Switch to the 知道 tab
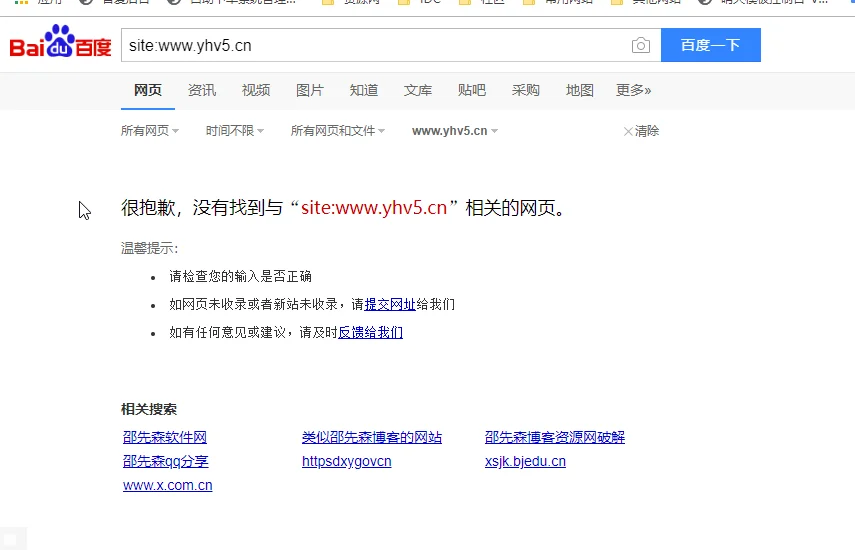Viewport: 855px width, 550px height. (x=364, y=90)
